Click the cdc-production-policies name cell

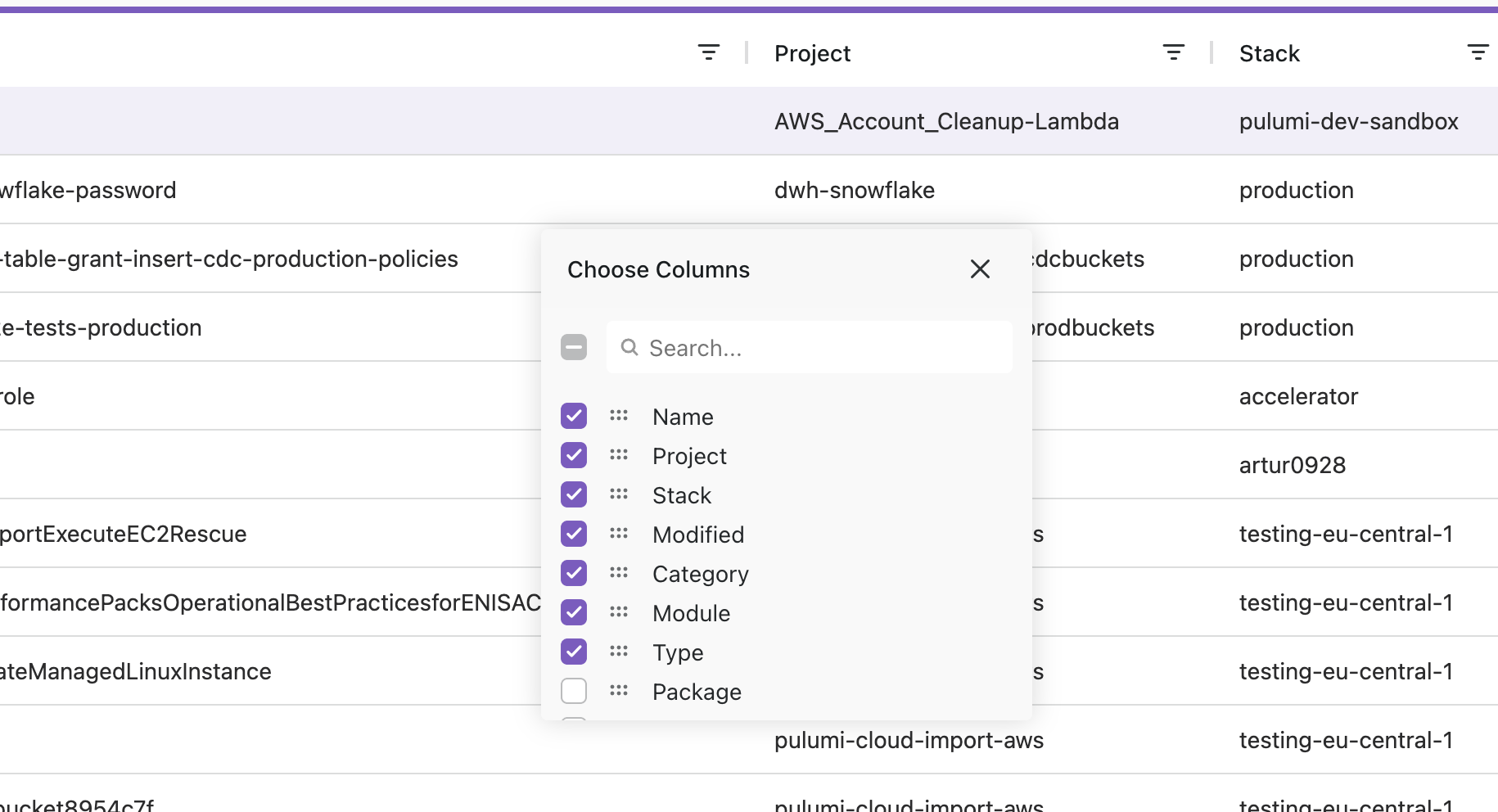click(229, 259)
